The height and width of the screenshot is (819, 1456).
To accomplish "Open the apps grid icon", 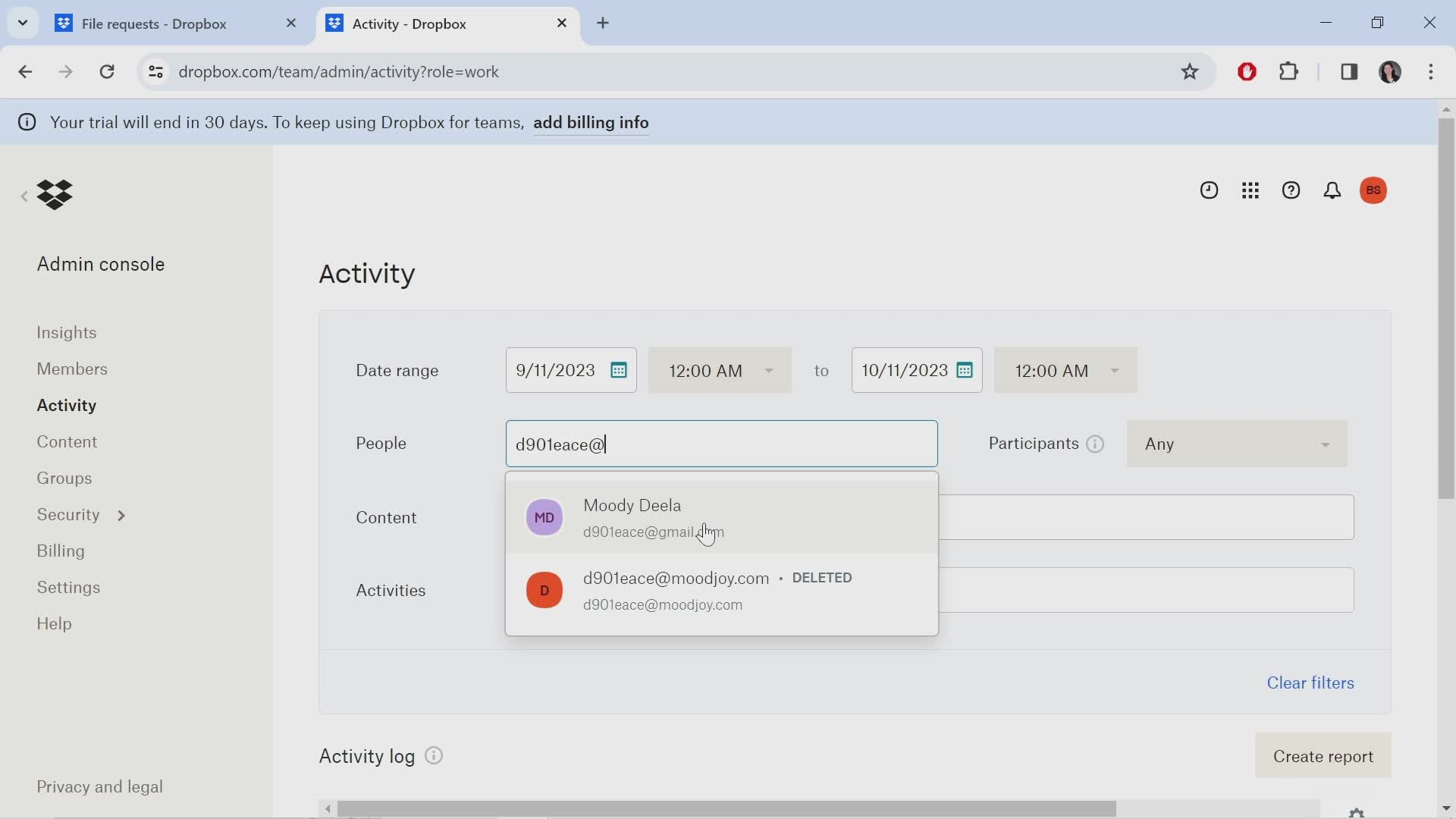I will 1250,190.
